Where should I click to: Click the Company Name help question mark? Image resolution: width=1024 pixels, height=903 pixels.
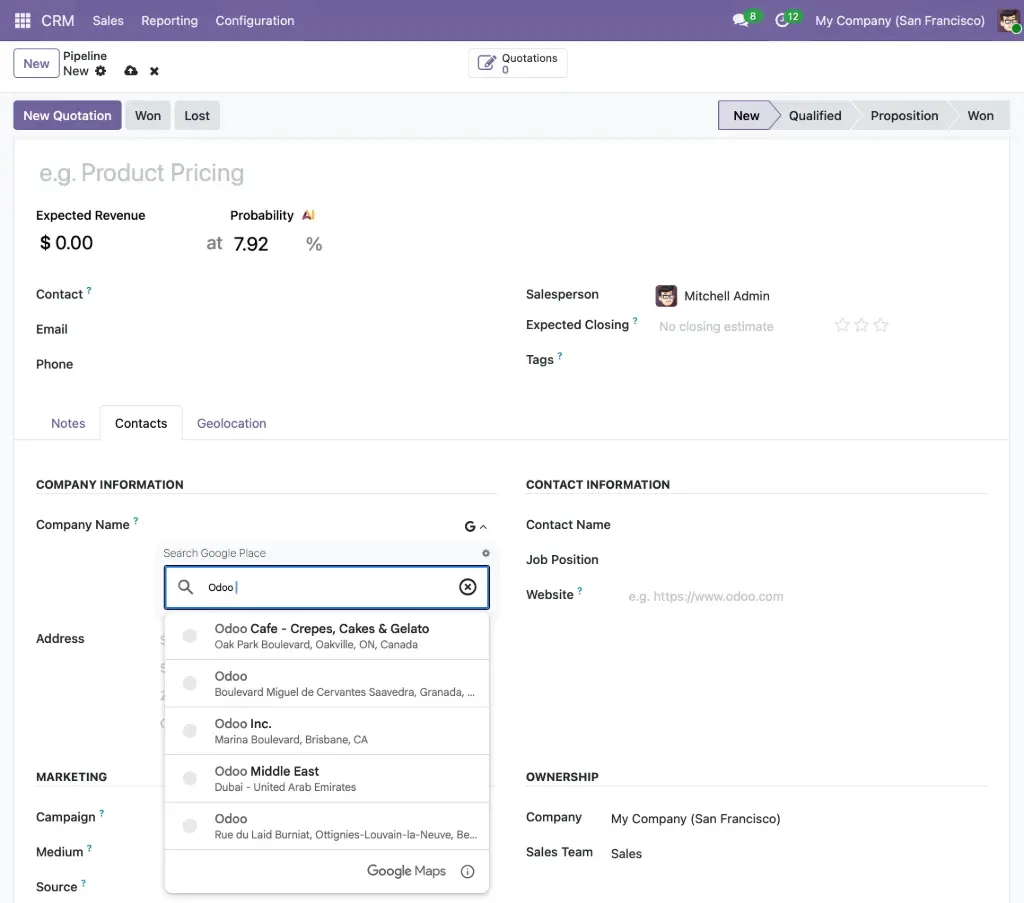click(136, 520)
